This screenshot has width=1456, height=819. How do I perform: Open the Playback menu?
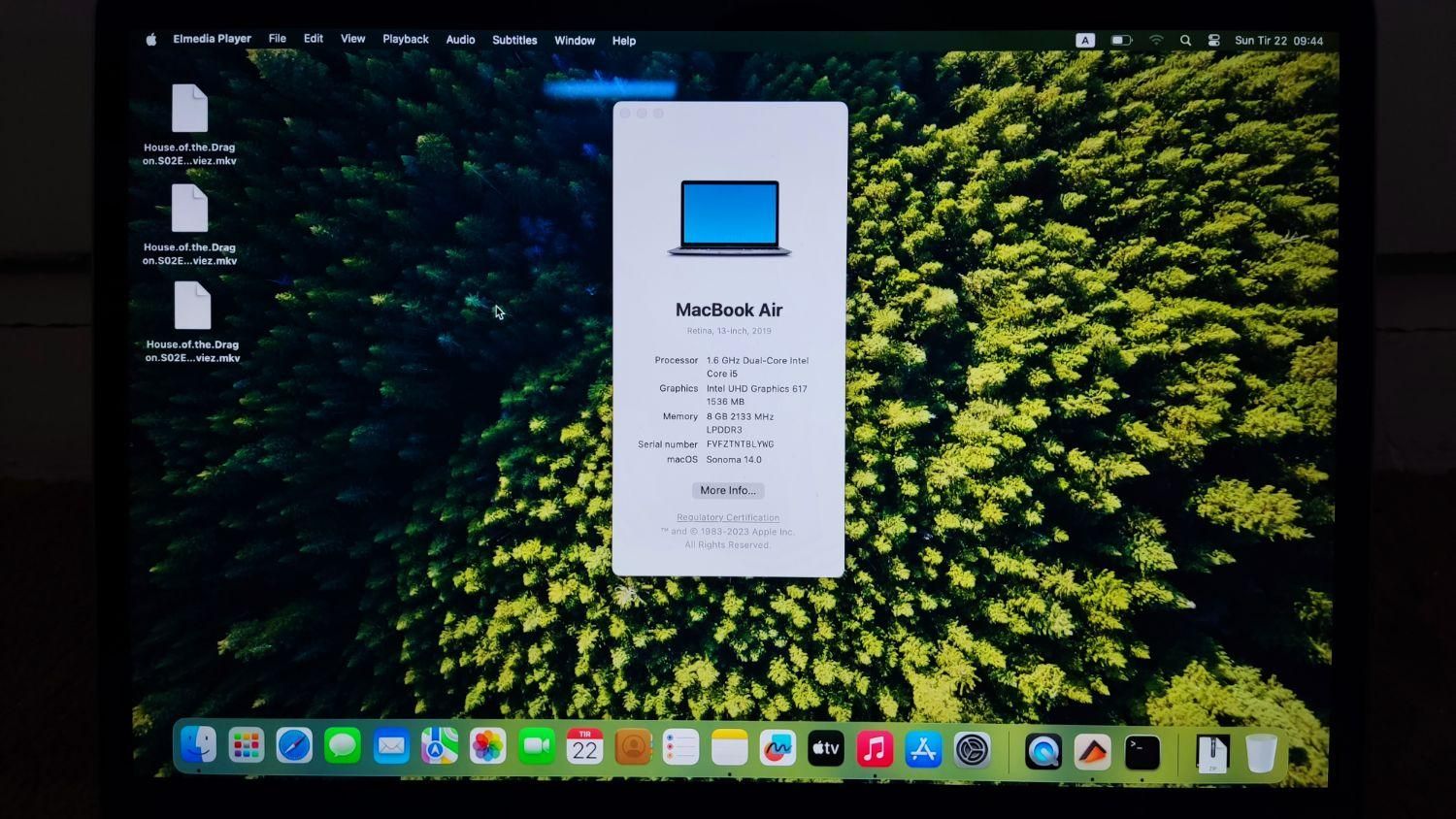click(x=406, y=40)
